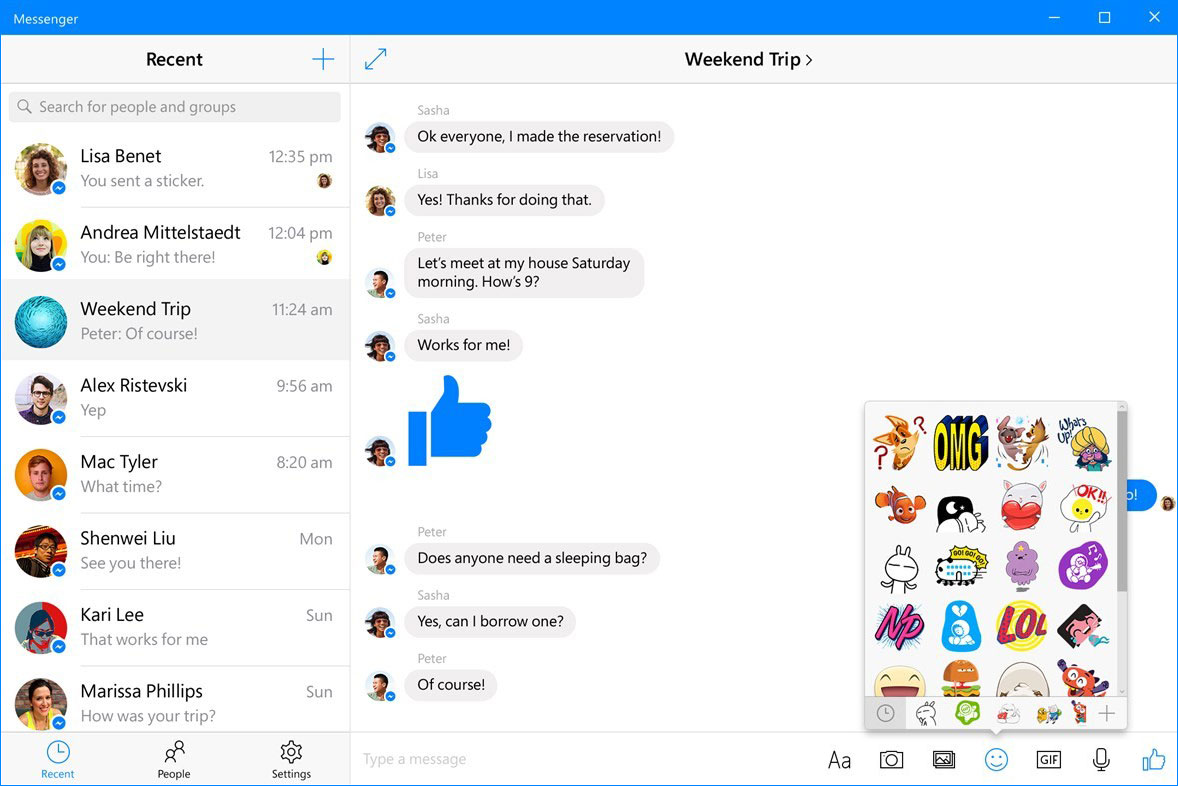The height and width of the screenshot is (786, 1178).
Task: Send the sleeping moon sticker
Action: [960, 513]
